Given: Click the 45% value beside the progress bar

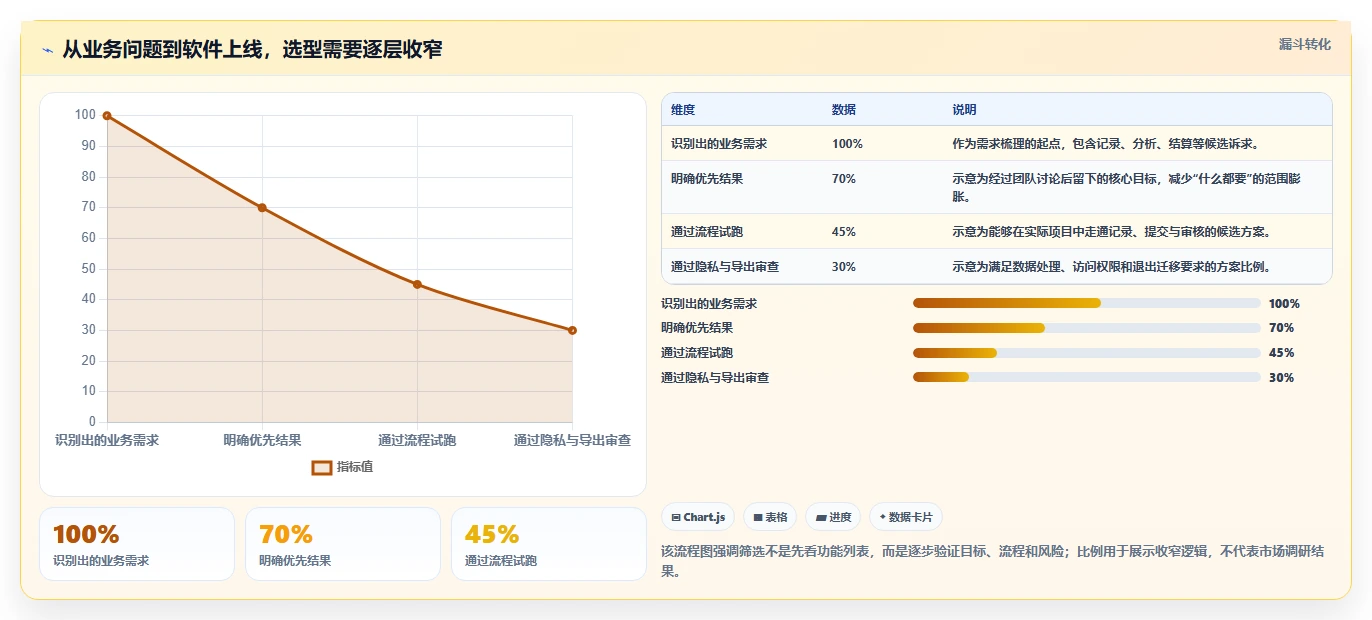Looking at the screenshot, I should 1281,353.
